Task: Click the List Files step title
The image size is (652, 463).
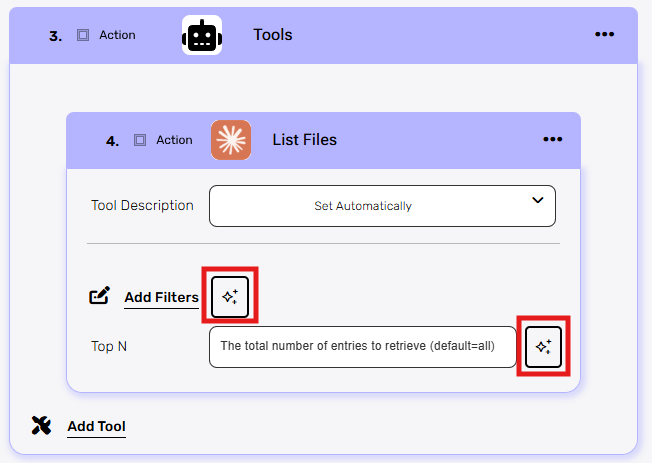Action: pyautogui.click(x=305, y=140)
